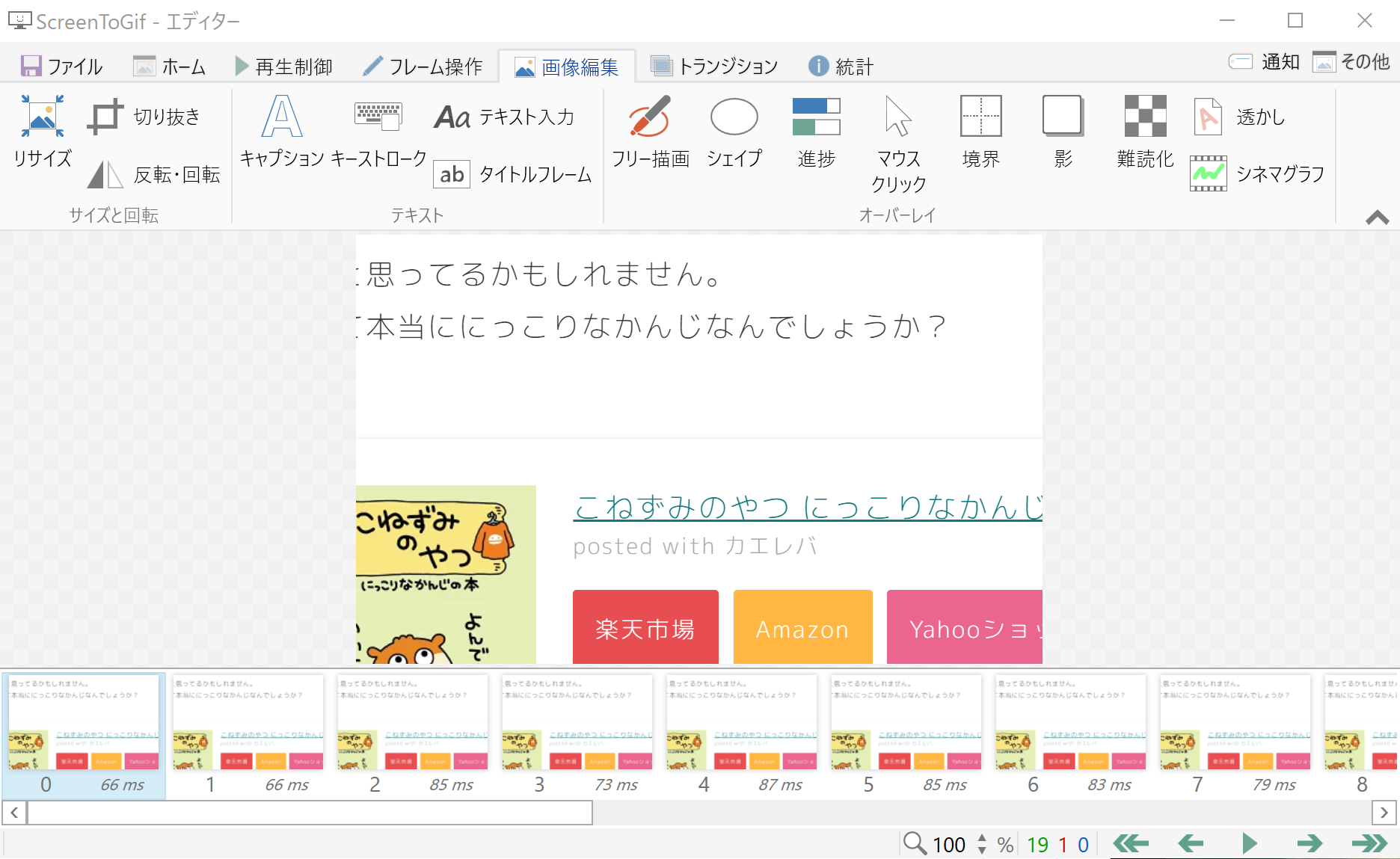Select frame 1 thumbnail

point(248,736)
